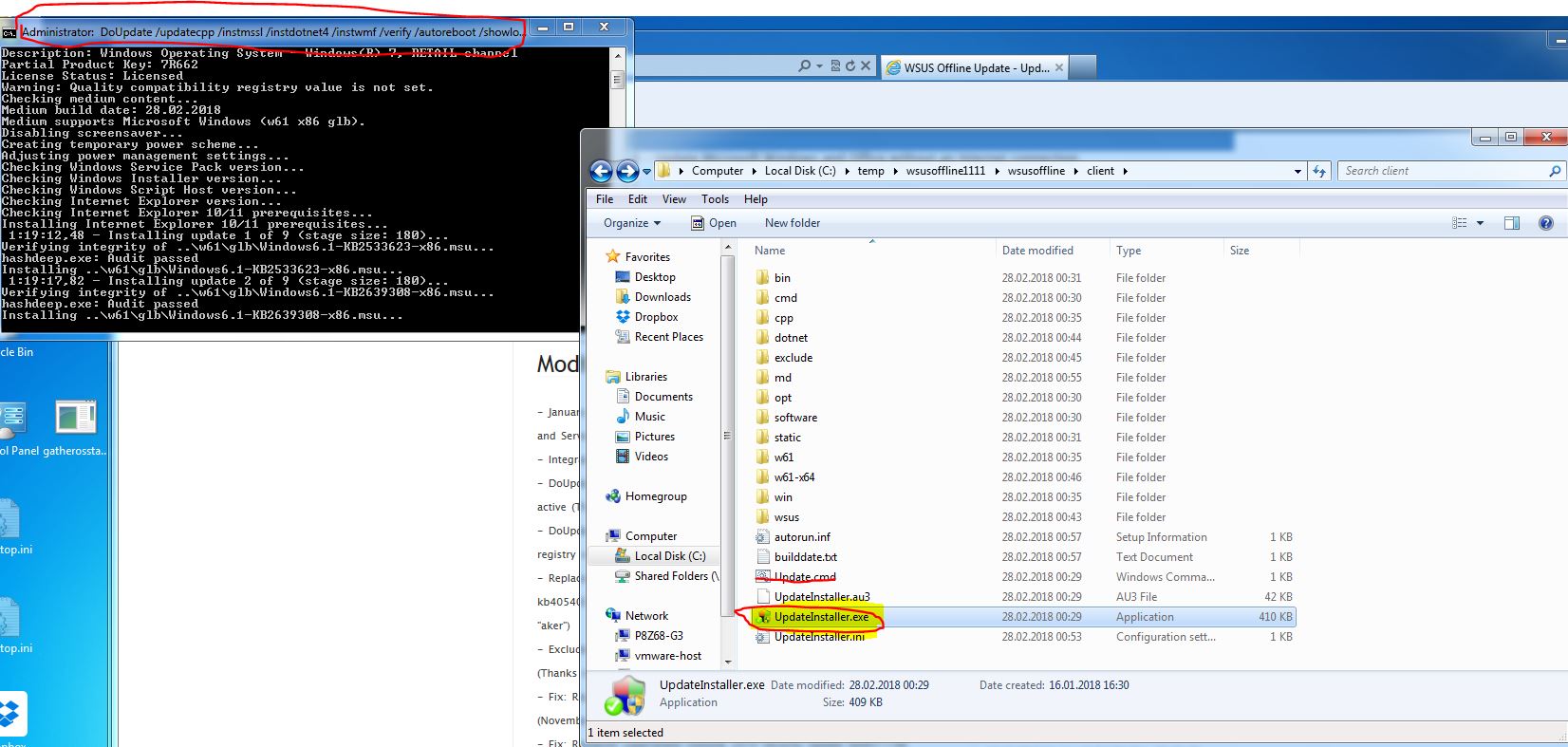The width and height of the screenshot is (1568, 747).
Task: Select the dotnet folder icon
Action: [x=763, y=337]
